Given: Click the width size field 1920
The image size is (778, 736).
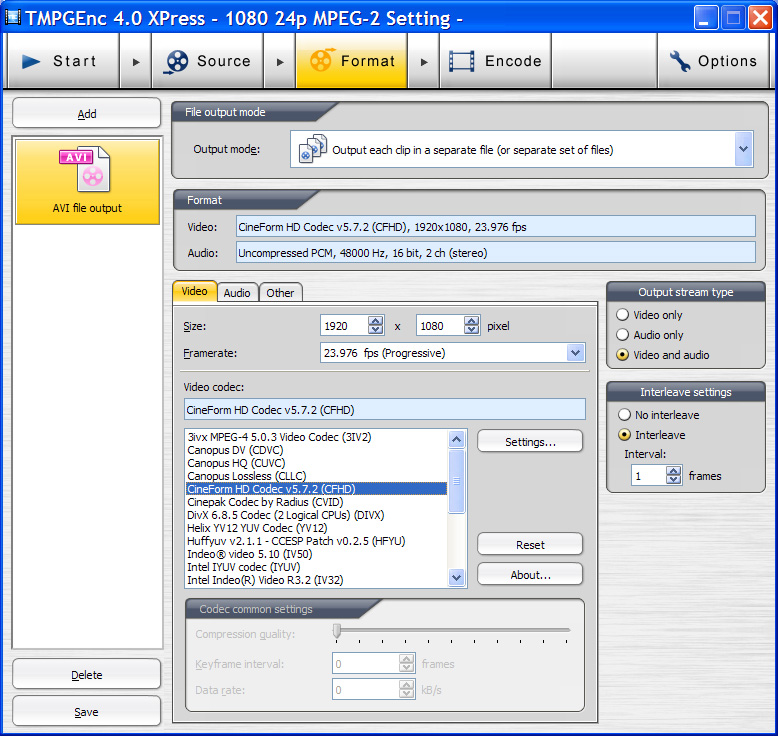Looking at the screenshot, I should click(344, 326).
